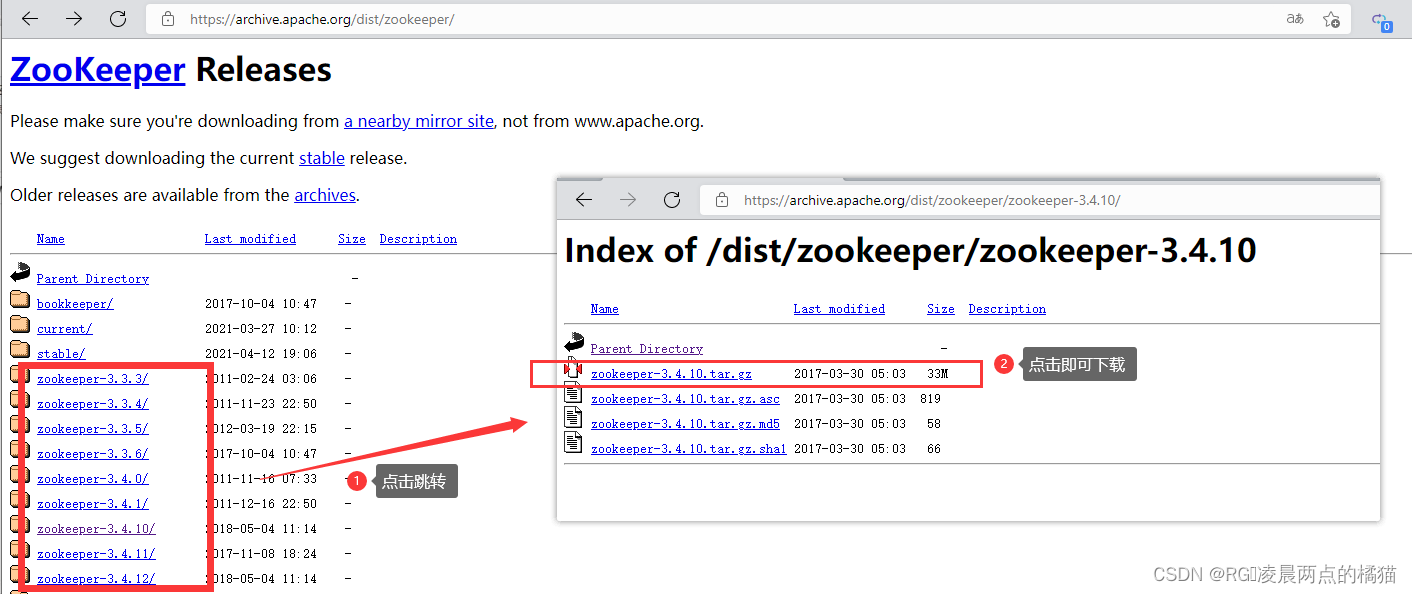The image size is (1412, 594).
Task: Open Parent Directory link in main listing
Action: 93,279
